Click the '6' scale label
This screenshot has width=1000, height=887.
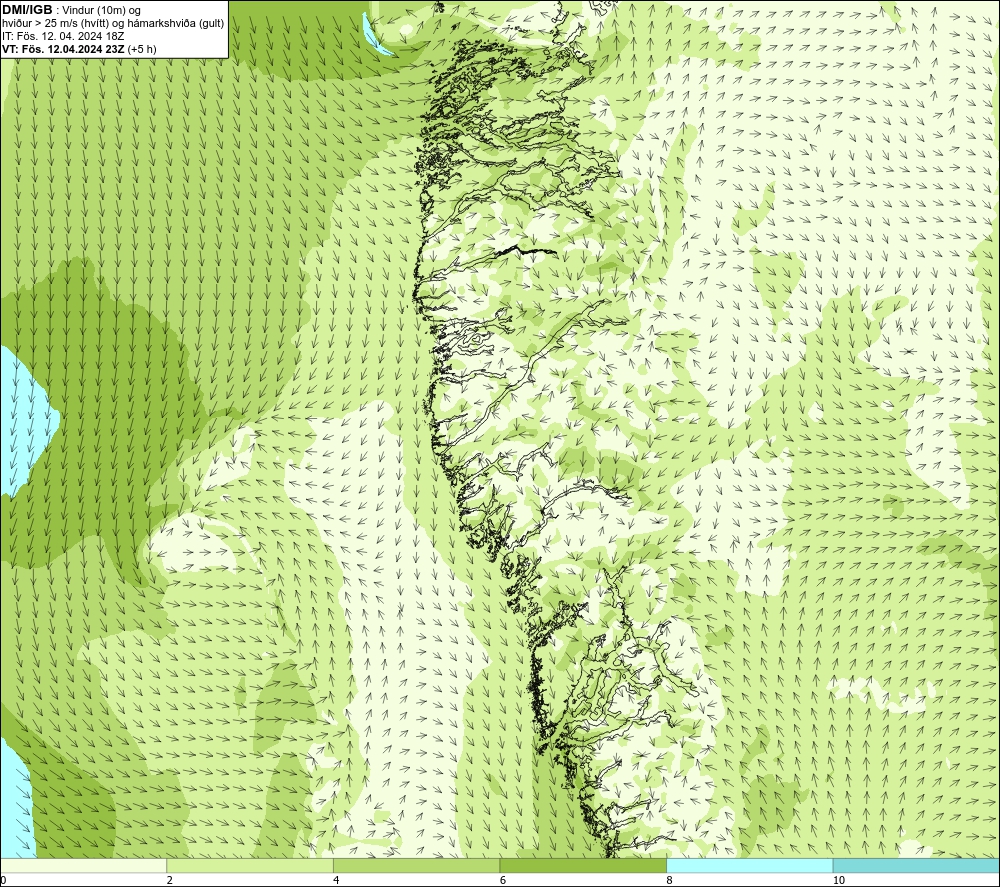(x=503, y=880)
